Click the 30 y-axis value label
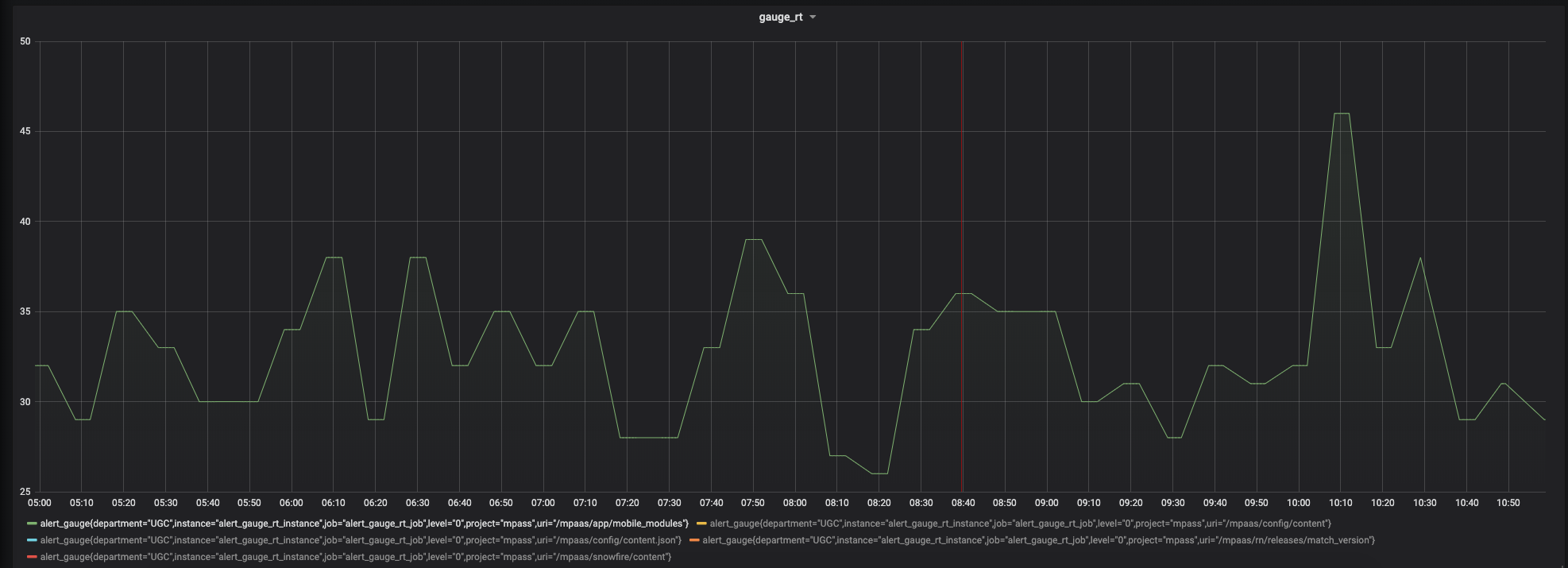Screen dimensions: 1568x568 [25, 402]
